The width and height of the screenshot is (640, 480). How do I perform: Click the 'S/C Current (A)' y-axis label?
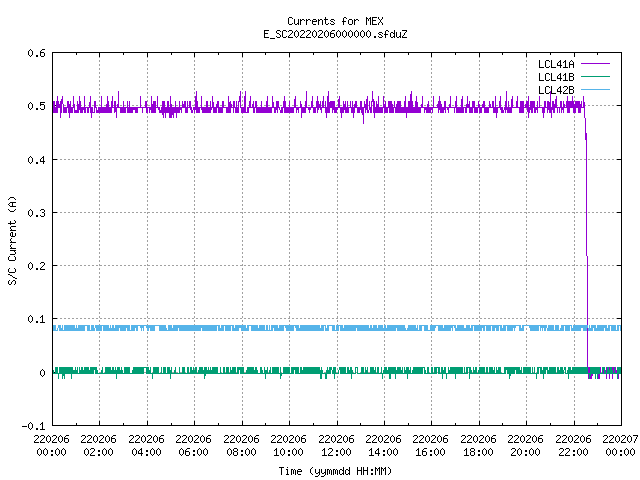pyautogui.click(x=13, y=241)
